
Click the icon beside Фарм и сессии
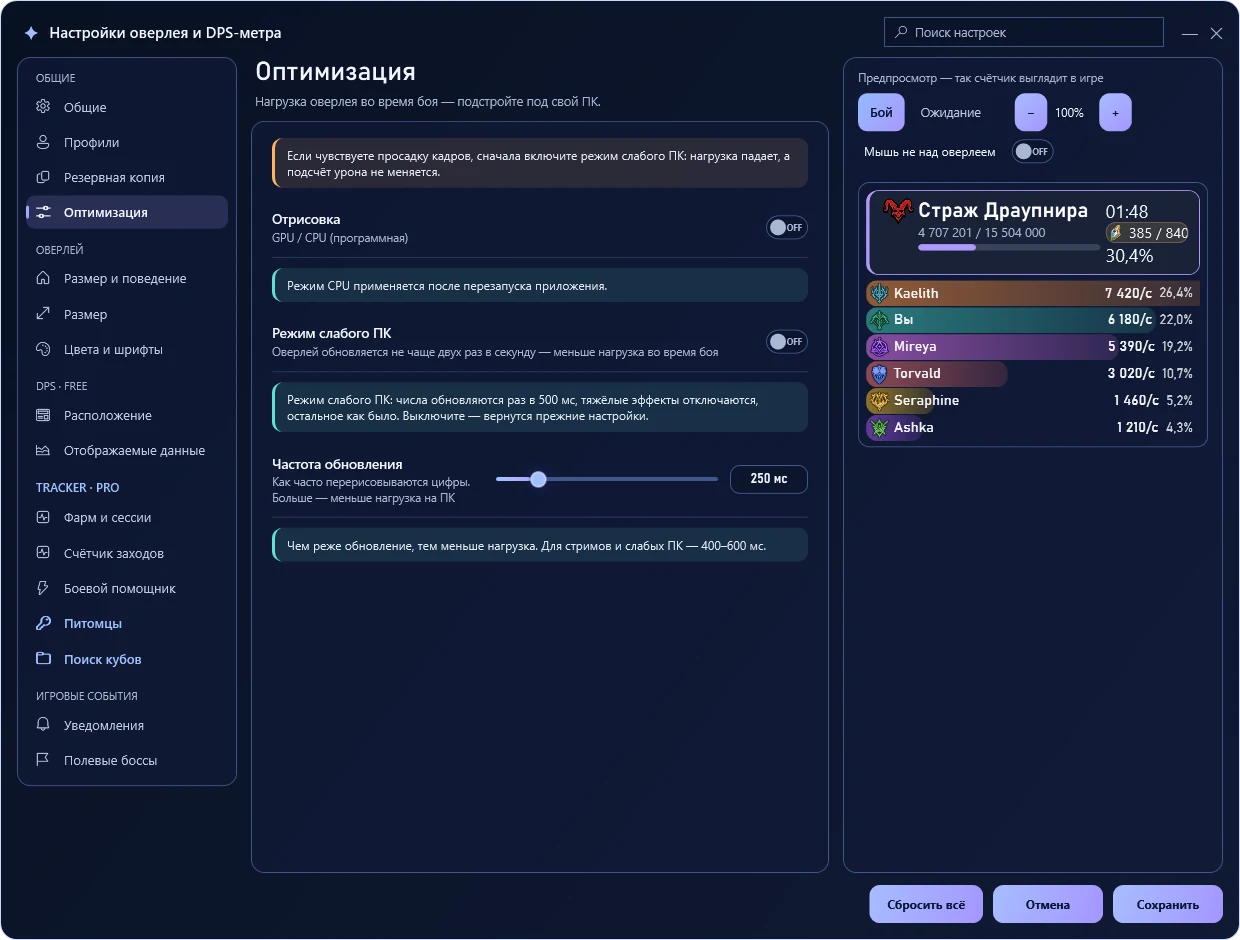[x=43, y=517]
